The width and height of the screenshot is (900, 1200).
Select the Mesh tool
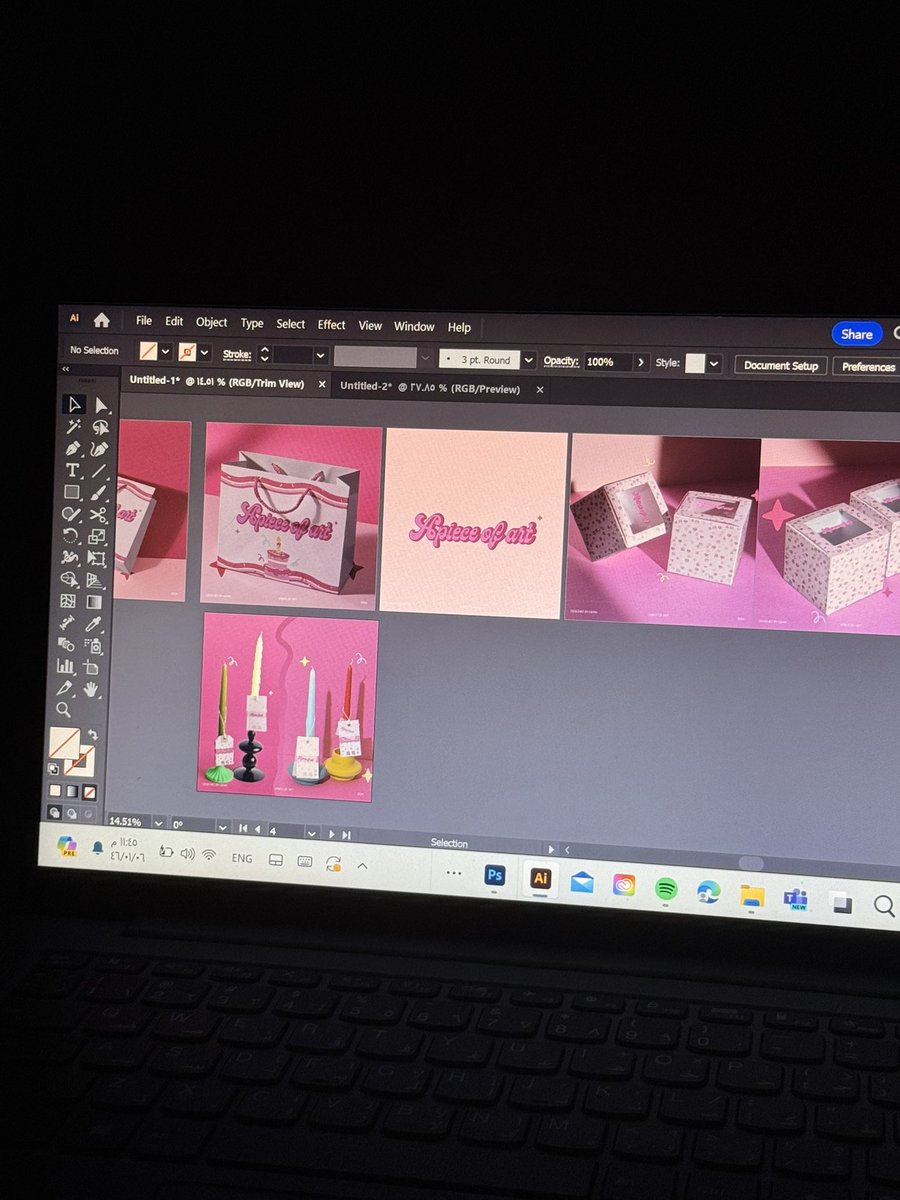click(x=68, y=601)
